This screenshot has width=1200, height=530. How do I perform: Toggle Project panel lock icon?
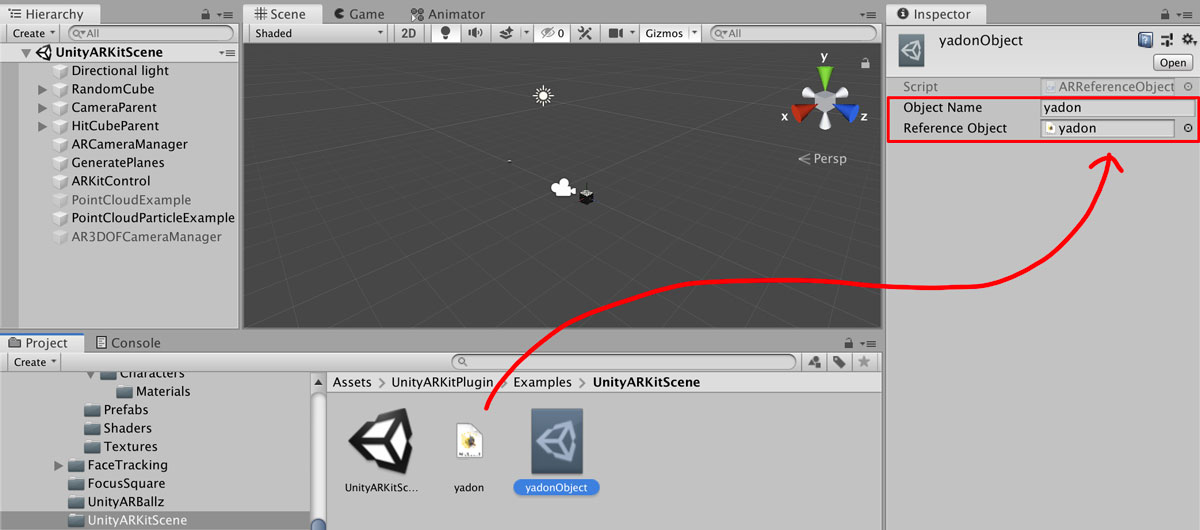pos(849,343)
